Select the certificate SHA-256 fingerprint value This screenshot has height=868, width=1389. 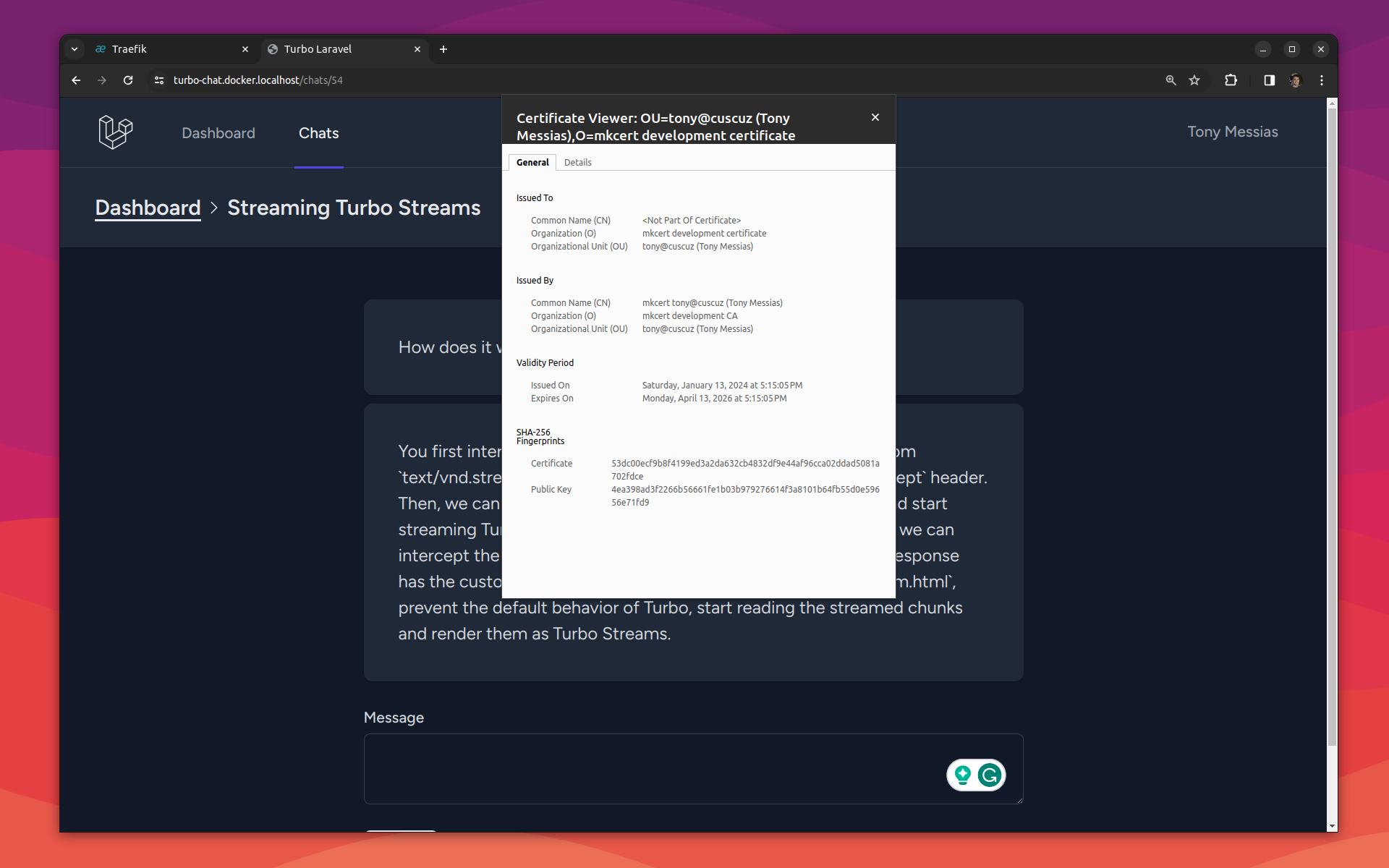pos(745,470)
